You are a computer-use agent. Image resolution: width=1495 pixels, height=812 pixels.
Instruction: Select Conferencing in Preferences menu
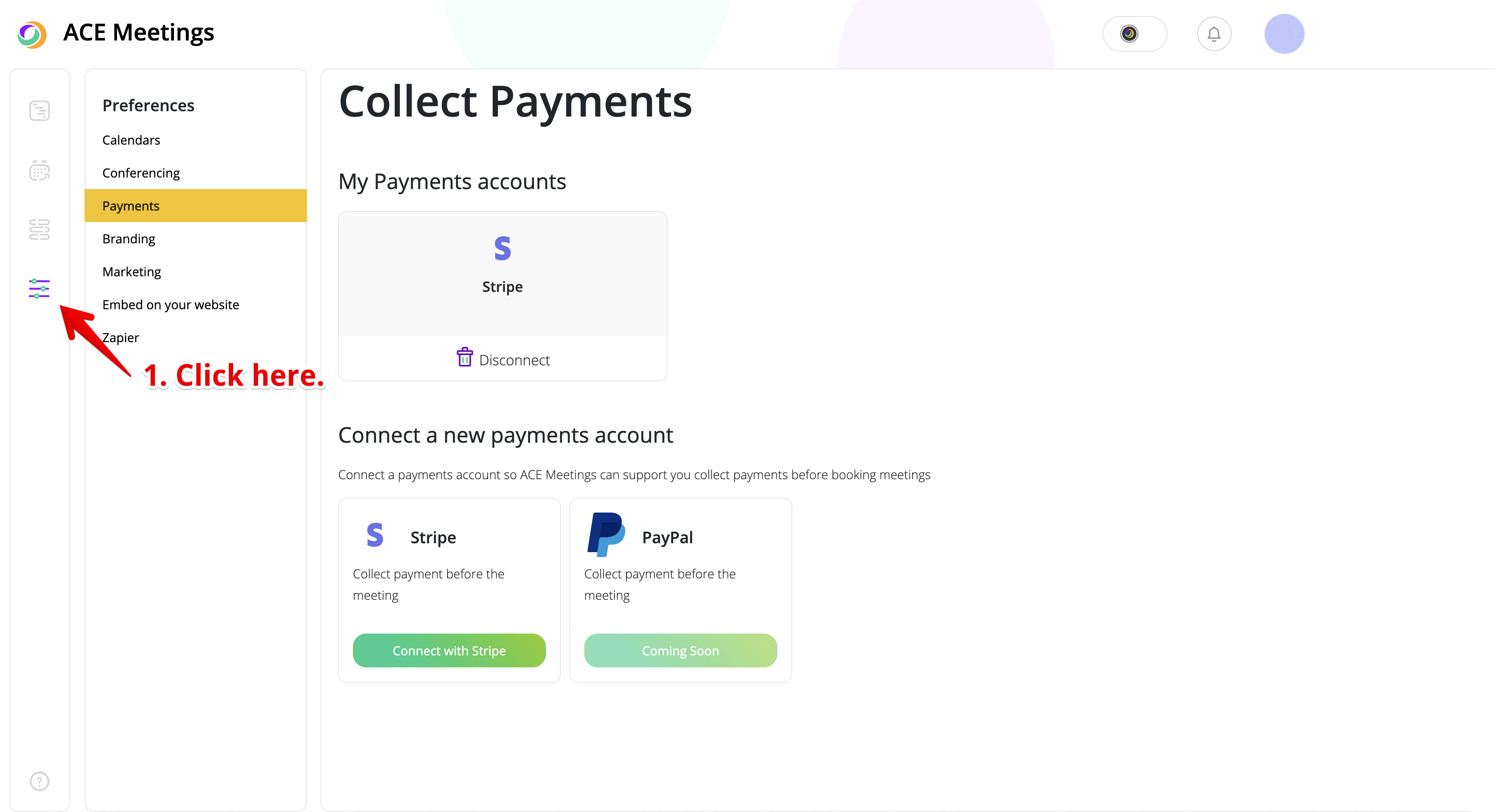point(141,173)
